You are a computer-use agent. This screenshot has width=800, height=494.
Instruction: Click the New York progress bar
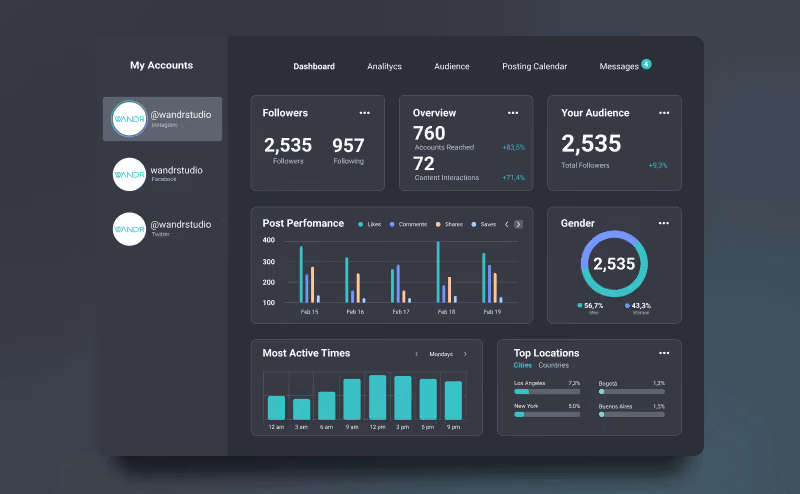point(547,414)
